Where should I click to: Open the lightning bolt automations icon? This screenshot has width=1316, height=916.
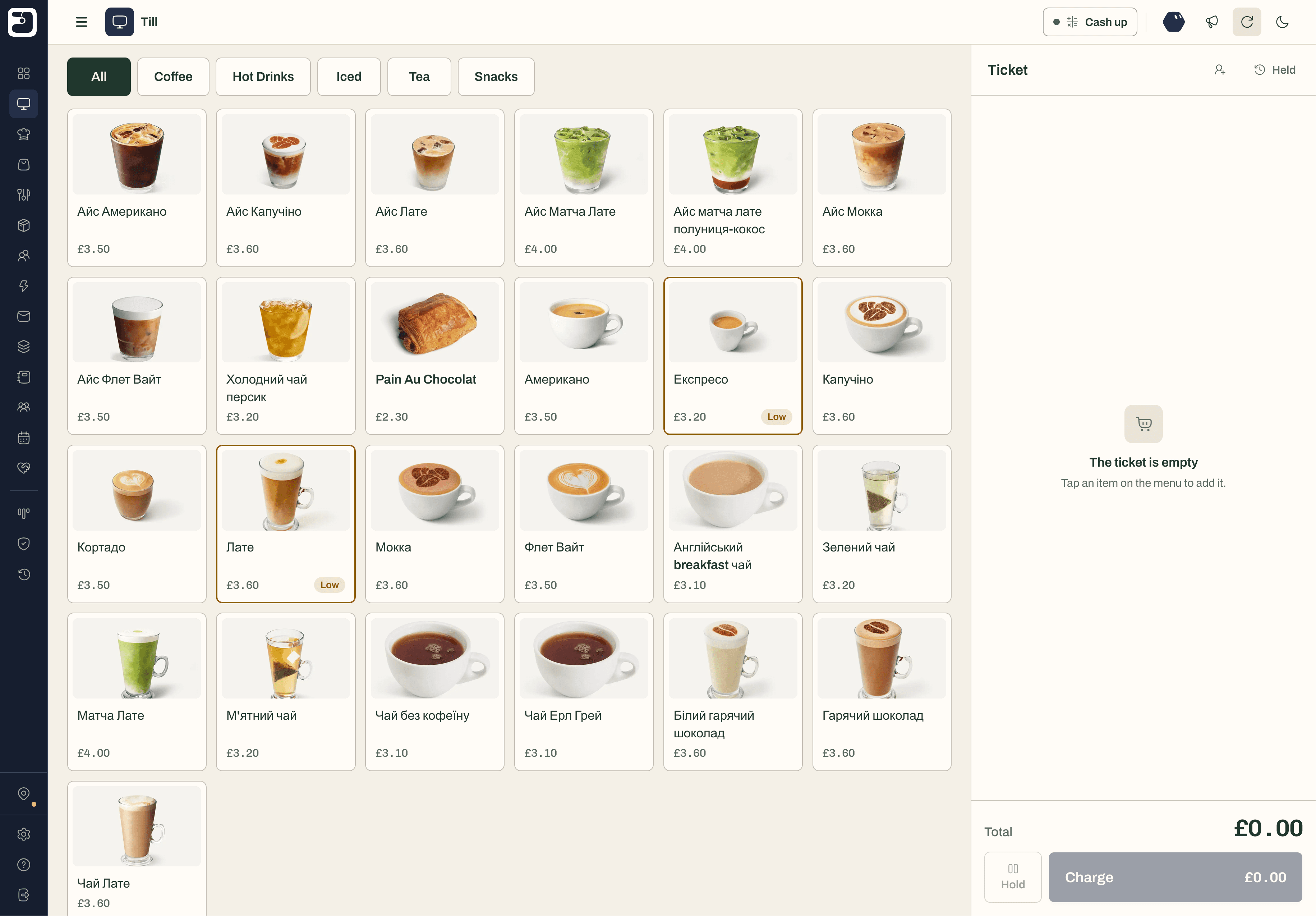point(23,286)
